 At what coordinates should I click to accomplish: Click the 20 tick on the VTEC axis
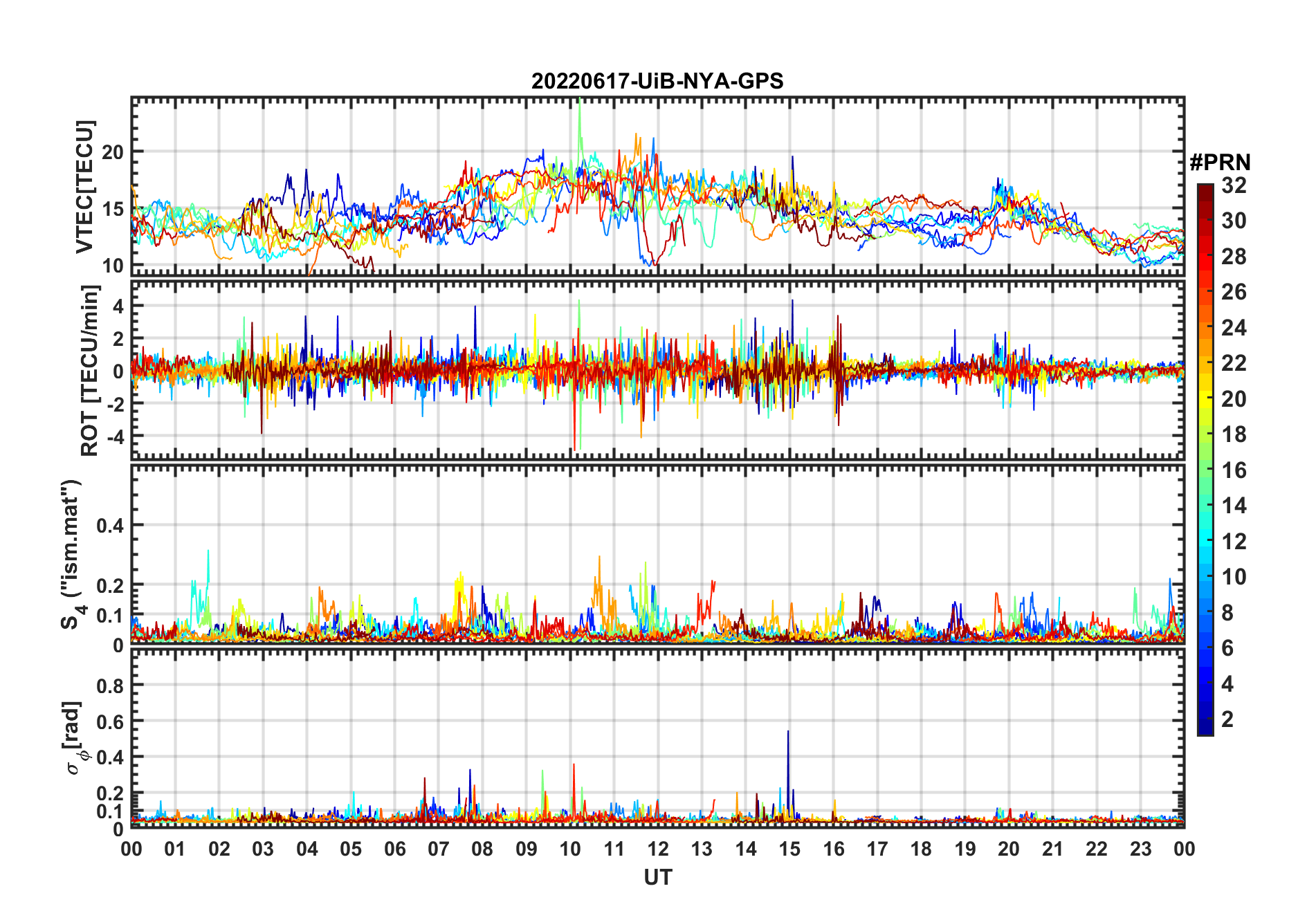(x=113, y=151)
